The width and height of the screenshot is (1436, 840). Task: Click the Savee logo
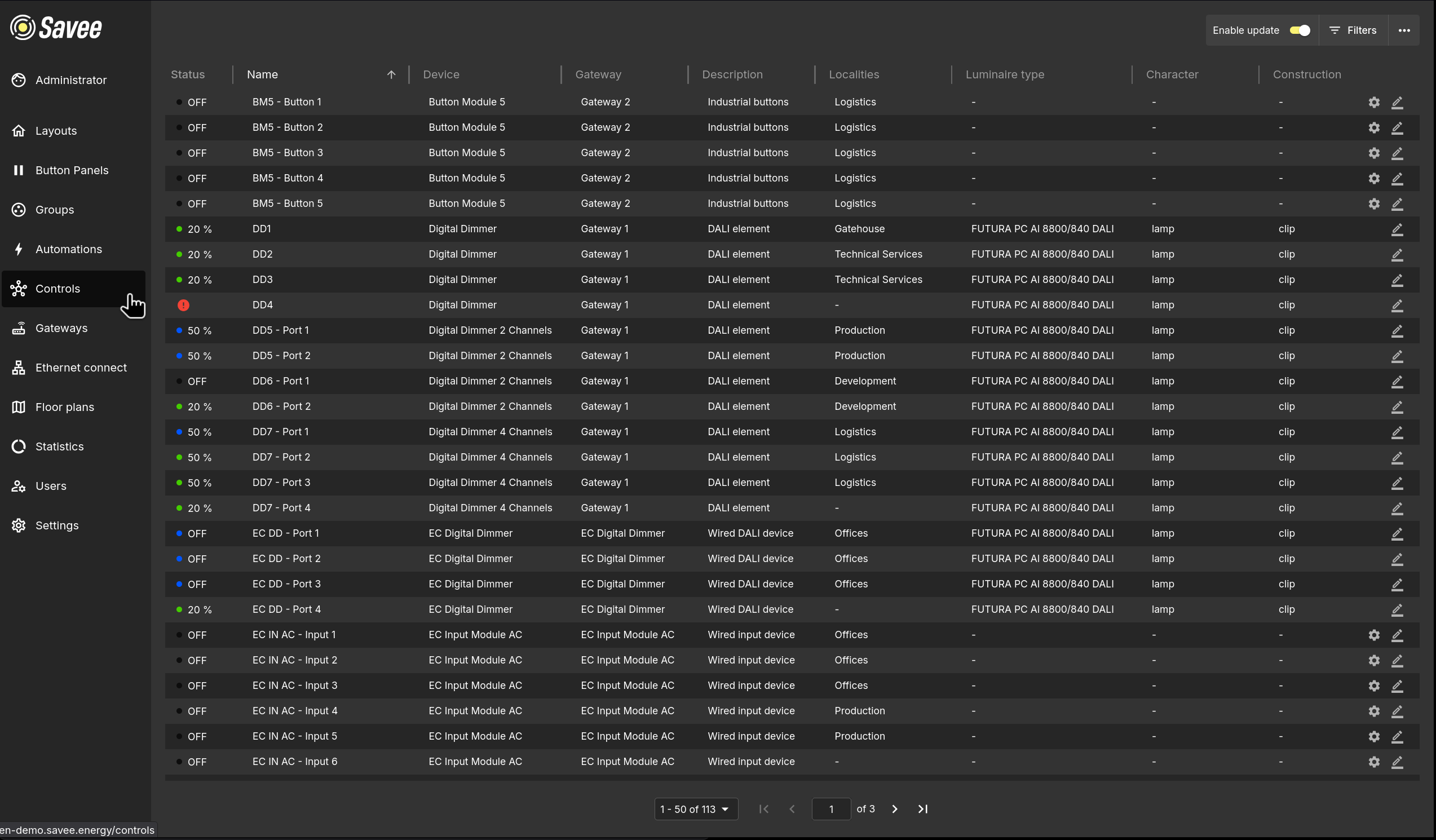pos(55,27)
